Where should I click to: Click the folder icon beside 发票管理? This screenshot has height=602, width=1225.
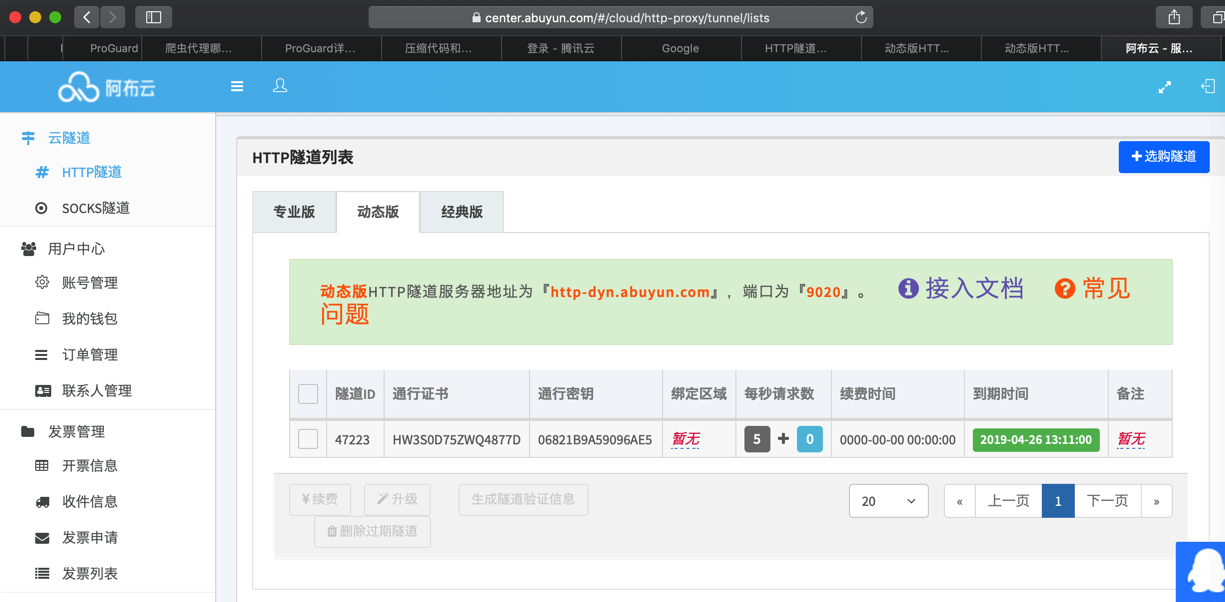click(x=28, y=432)
